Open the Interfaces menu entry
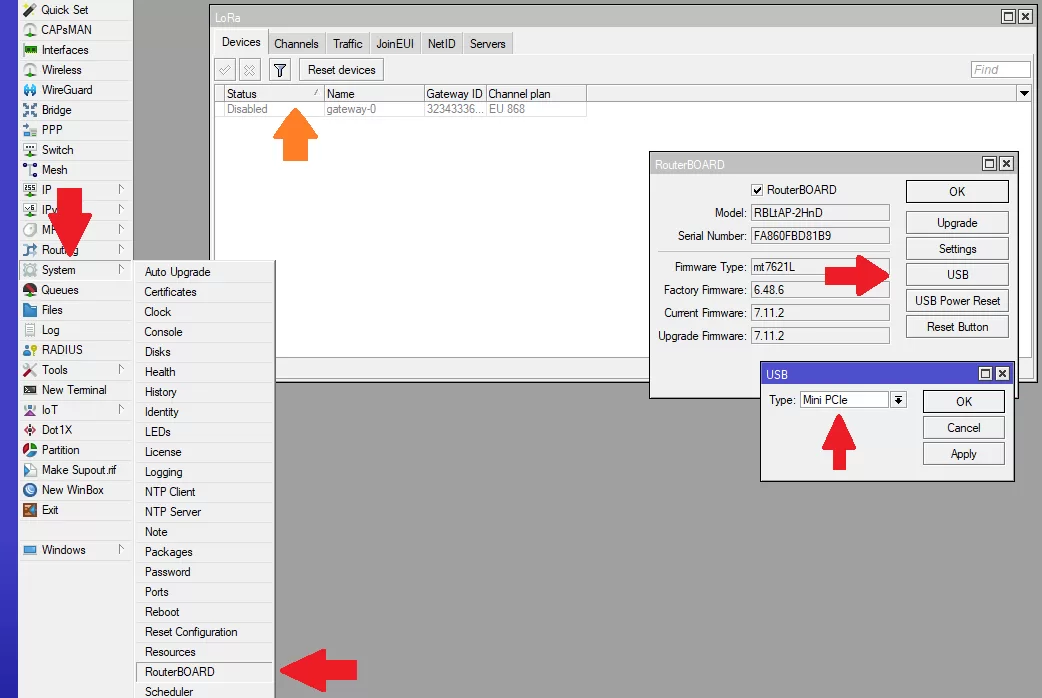The image size is (1042, 698). tap(75, 50)
